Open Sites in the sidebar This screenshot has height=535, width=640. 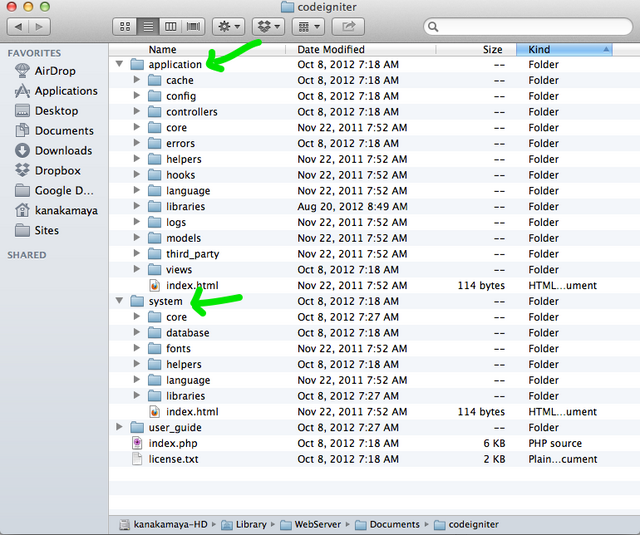click(37, 231)
